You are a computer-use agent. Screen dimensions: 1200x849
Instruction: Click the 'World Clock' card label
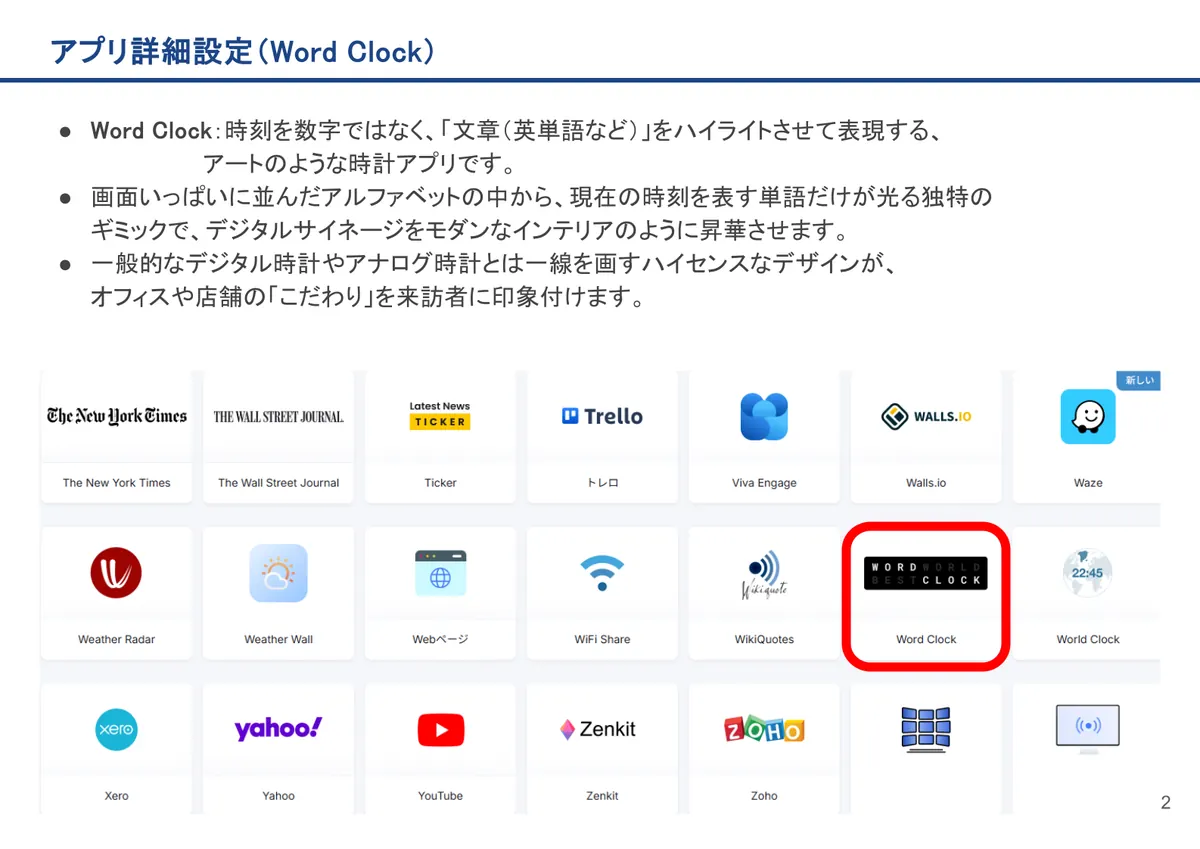pos(1088,640)
